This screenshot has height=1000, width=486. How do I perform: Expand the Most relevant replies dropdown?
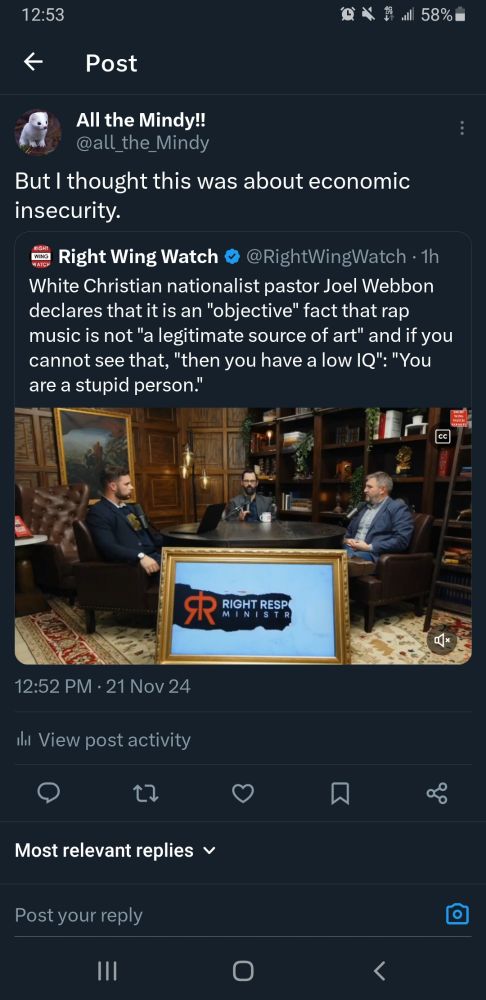(115, 850)
